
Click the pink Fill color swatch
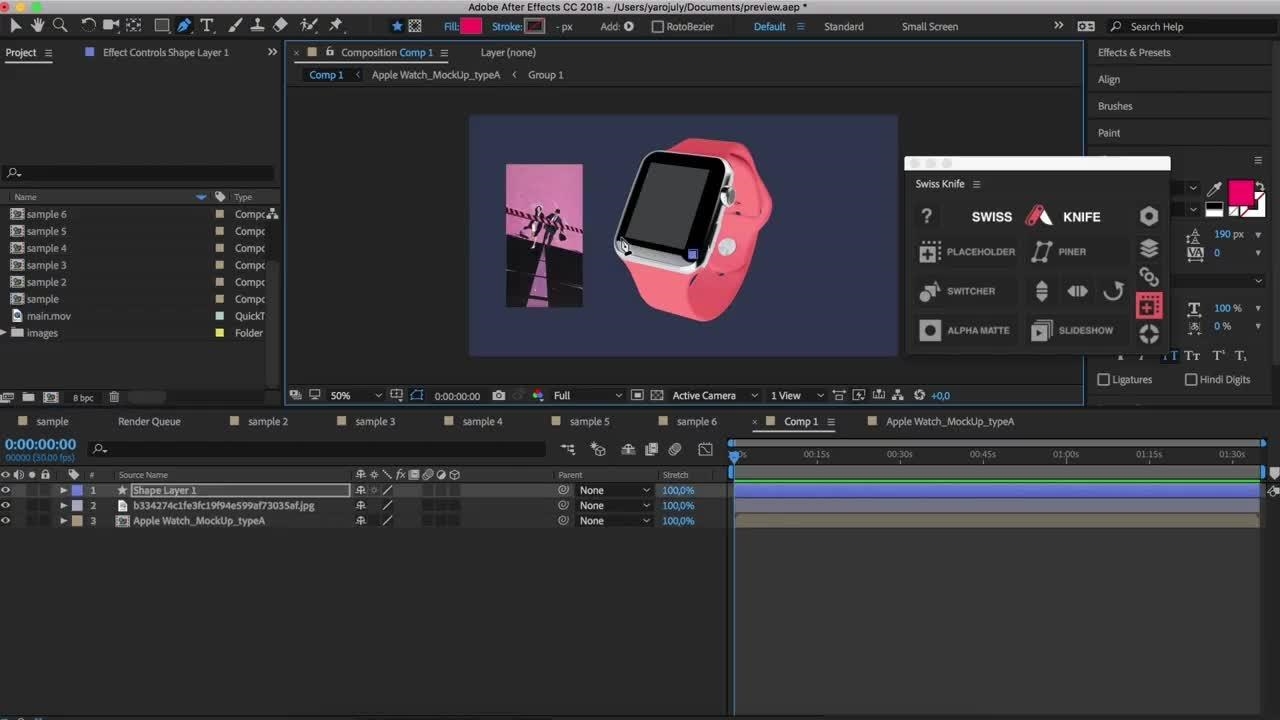click(470, 27)
